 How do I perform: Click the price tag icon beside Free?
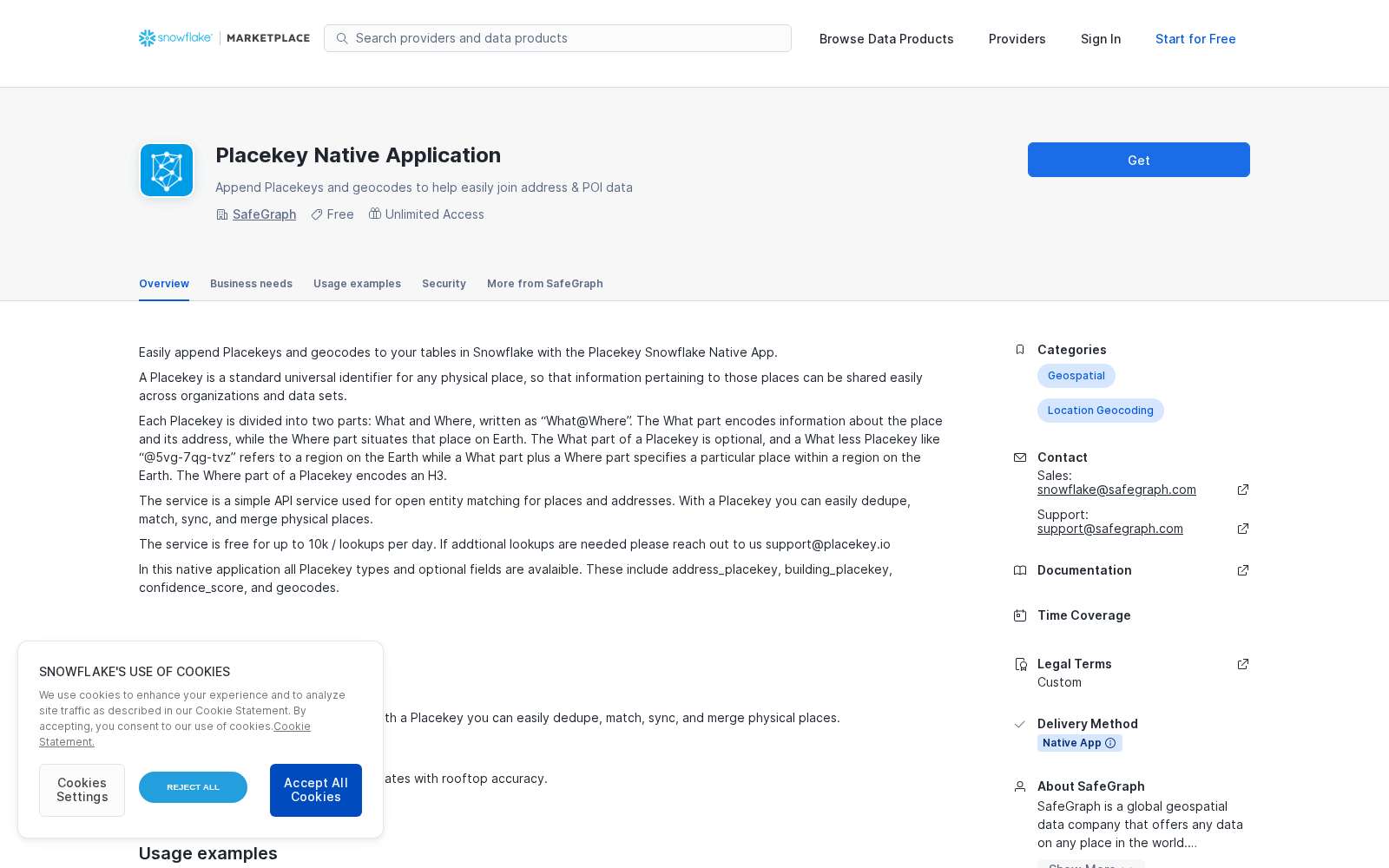coord(317,214)
